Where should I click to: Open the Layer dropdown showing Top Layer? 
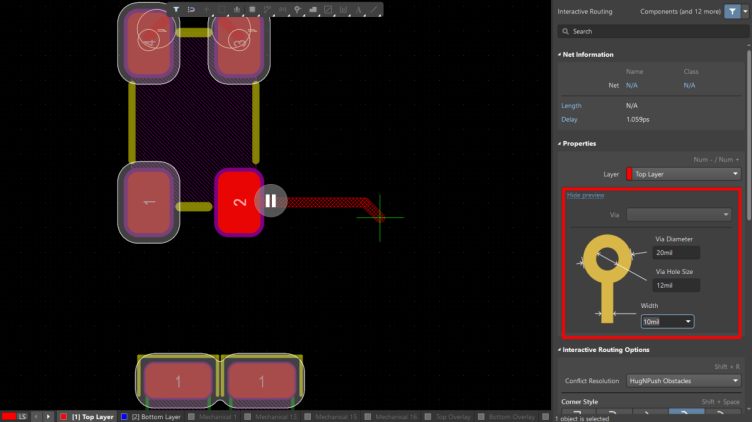[686, 174]
